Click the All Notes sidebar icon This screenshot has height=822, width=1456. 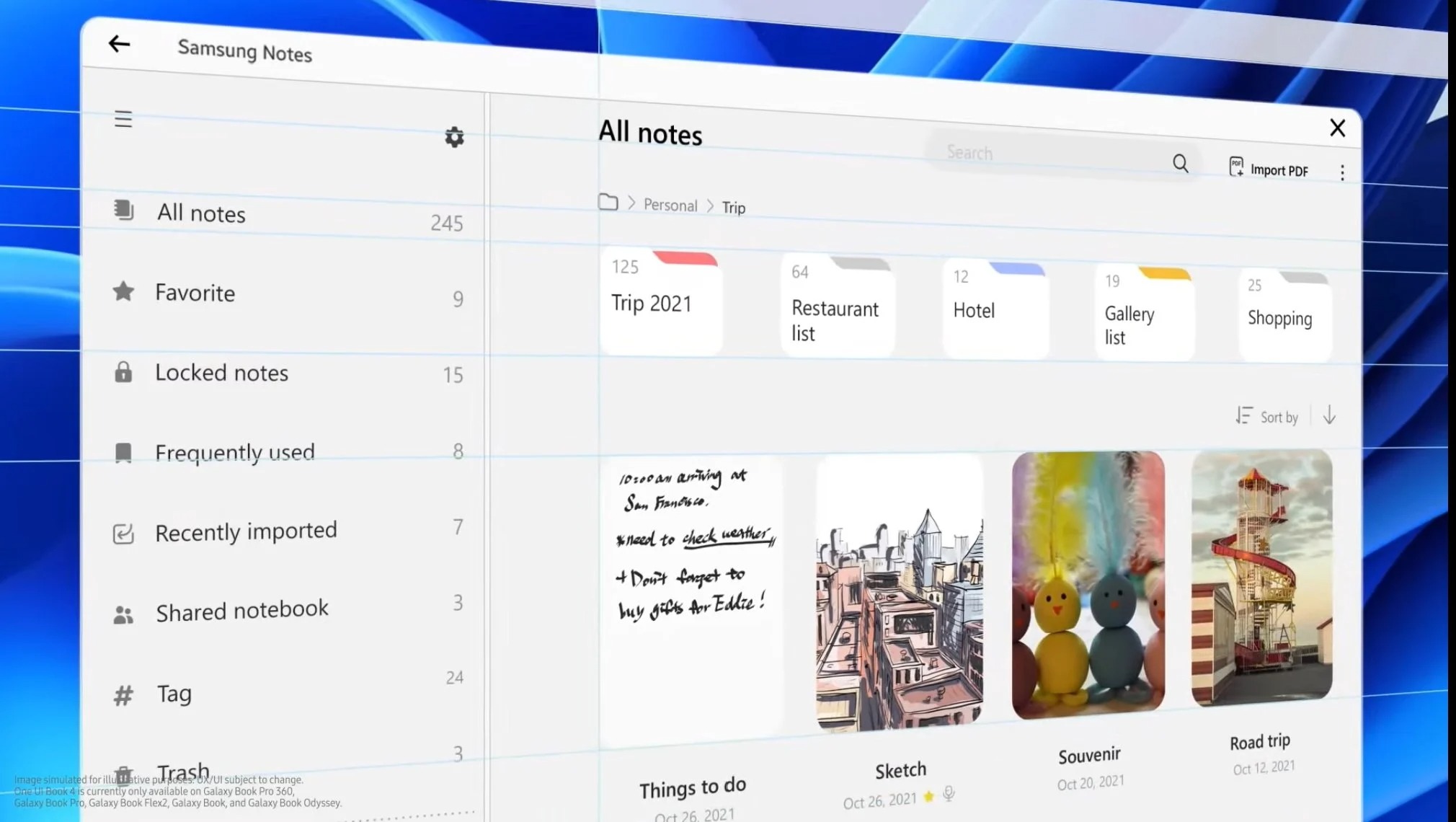123,213
